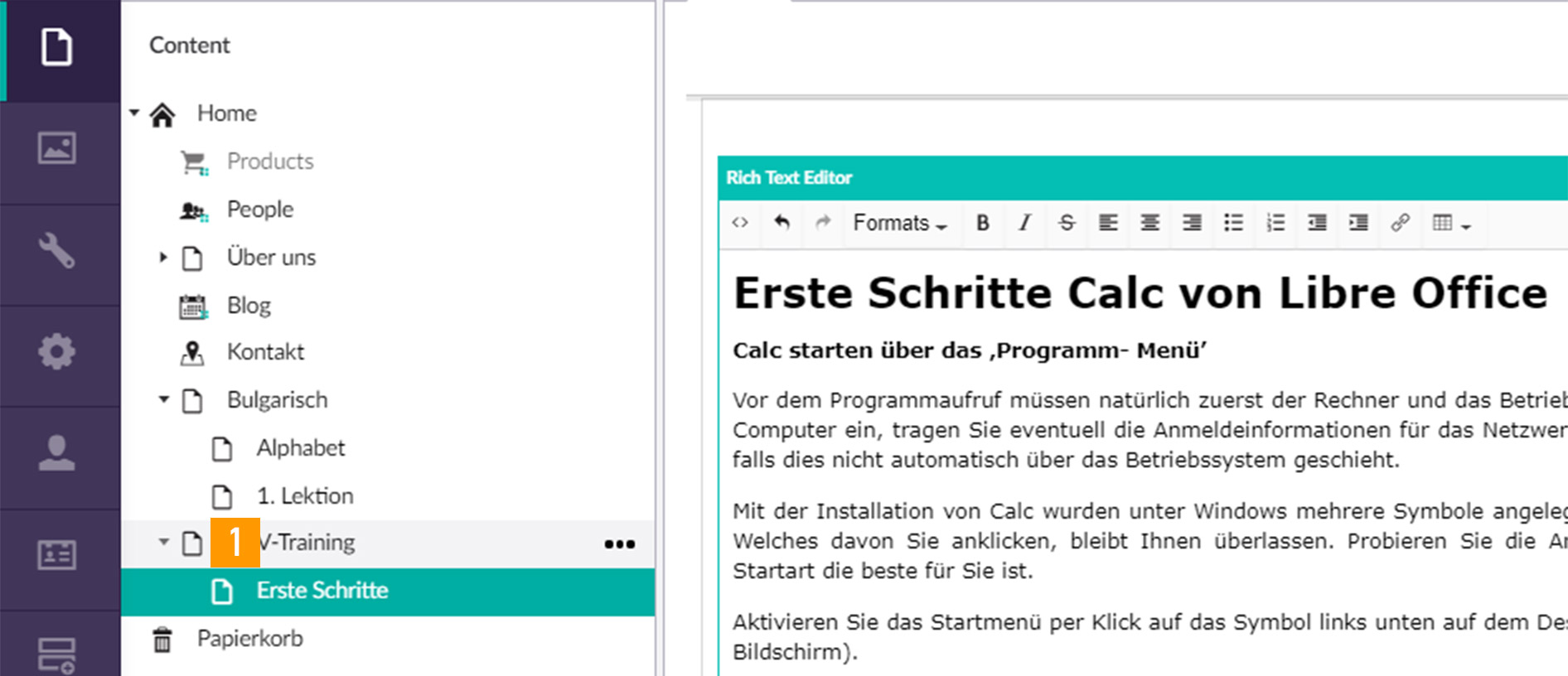
Task: Click the Papierkorb trash icon
Action: pyautogui.click(x=162, y=640)
